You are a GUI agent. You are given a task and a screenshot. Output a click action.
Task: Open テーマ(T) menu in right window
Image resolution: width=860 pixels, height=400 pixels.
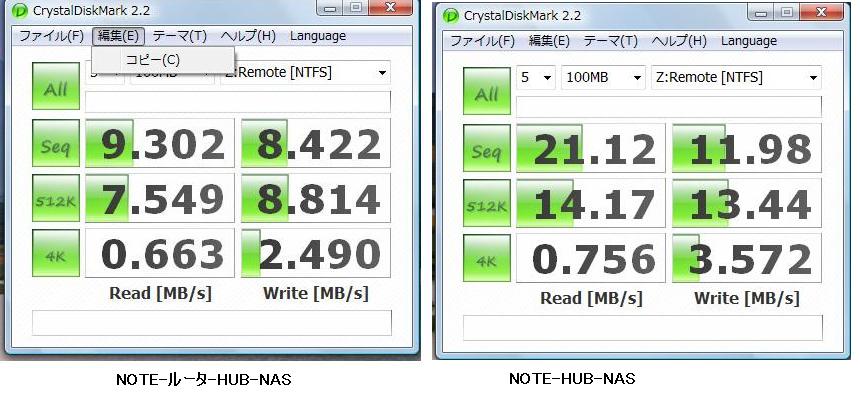610,41
